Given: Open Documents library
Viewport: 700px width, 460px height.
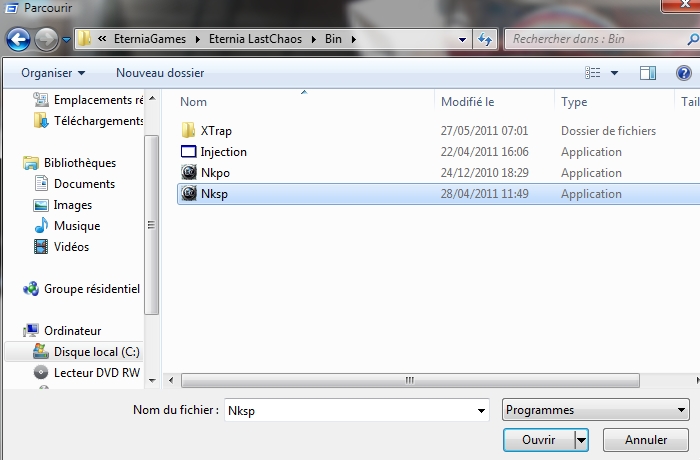Looking at the screenshot, I should click(x=75, y=184).
